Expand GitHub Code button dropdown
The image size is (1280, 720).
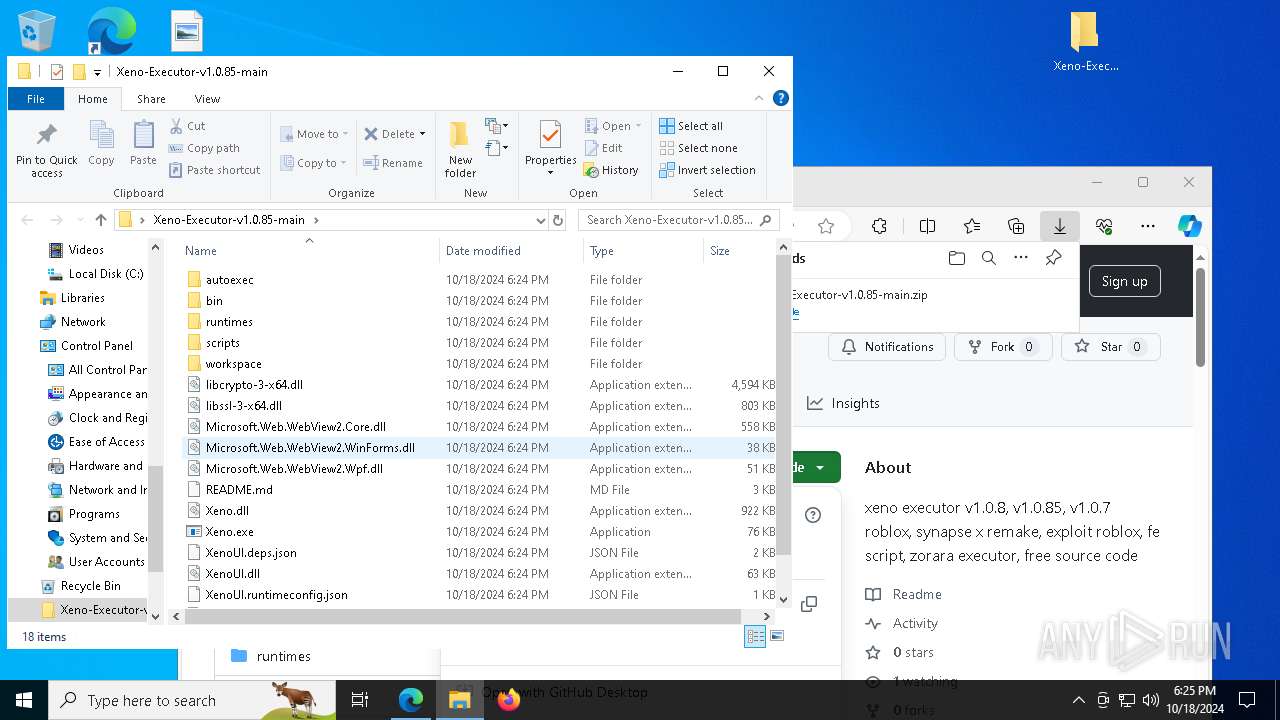tap(820, 467)
